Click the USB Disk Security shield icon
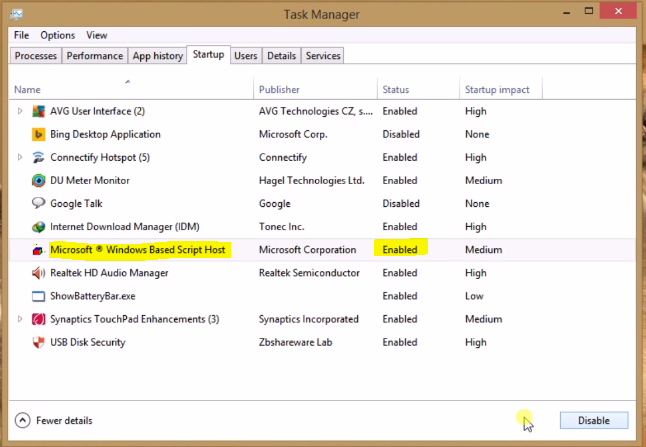This screenshot has width=646, height=447. [x=38, y=342]
